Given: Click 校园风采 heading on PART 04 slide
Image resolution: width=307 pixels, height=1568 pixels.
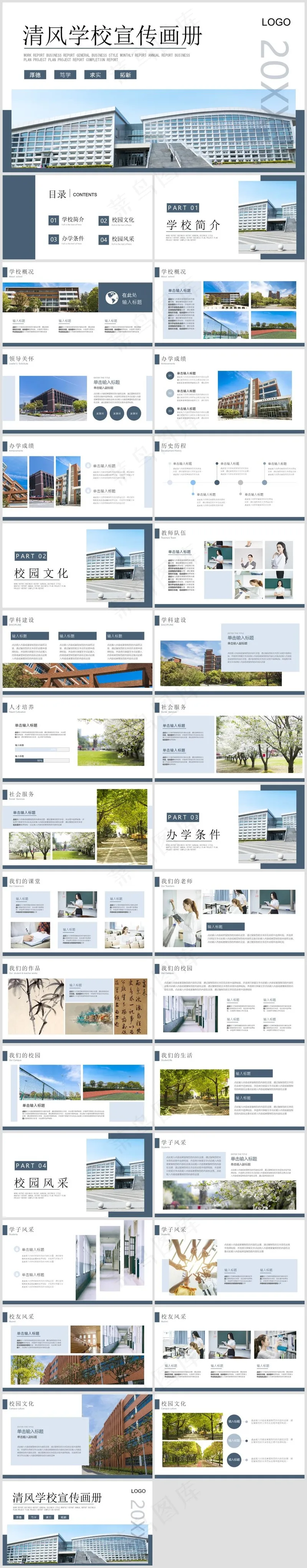Looking at the screenshot, I should 41,1183.
